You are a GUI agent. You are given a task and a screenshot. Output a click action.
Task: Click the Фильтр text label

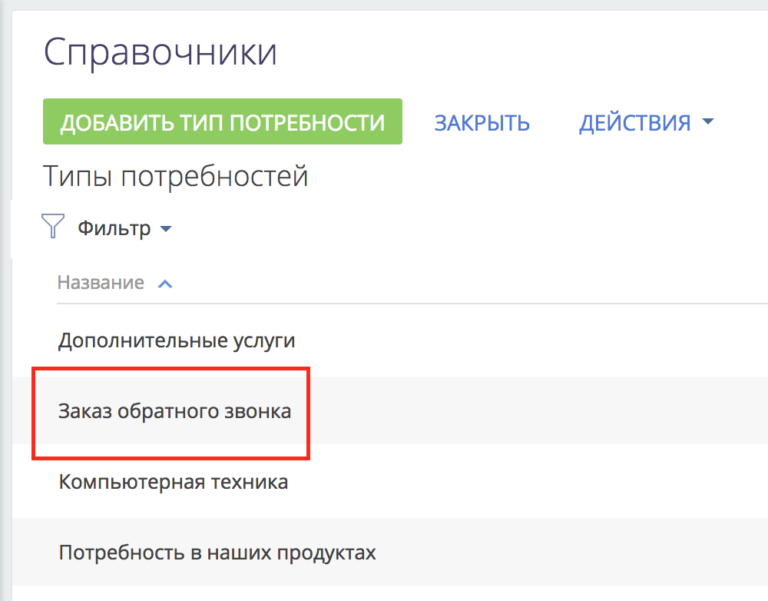114,228
